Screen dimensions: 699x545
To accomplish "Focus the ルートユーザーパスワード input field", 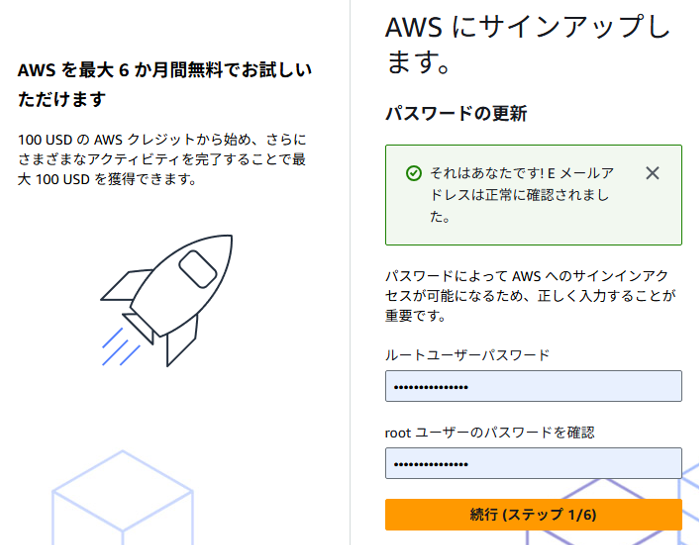I will (533, 386).
